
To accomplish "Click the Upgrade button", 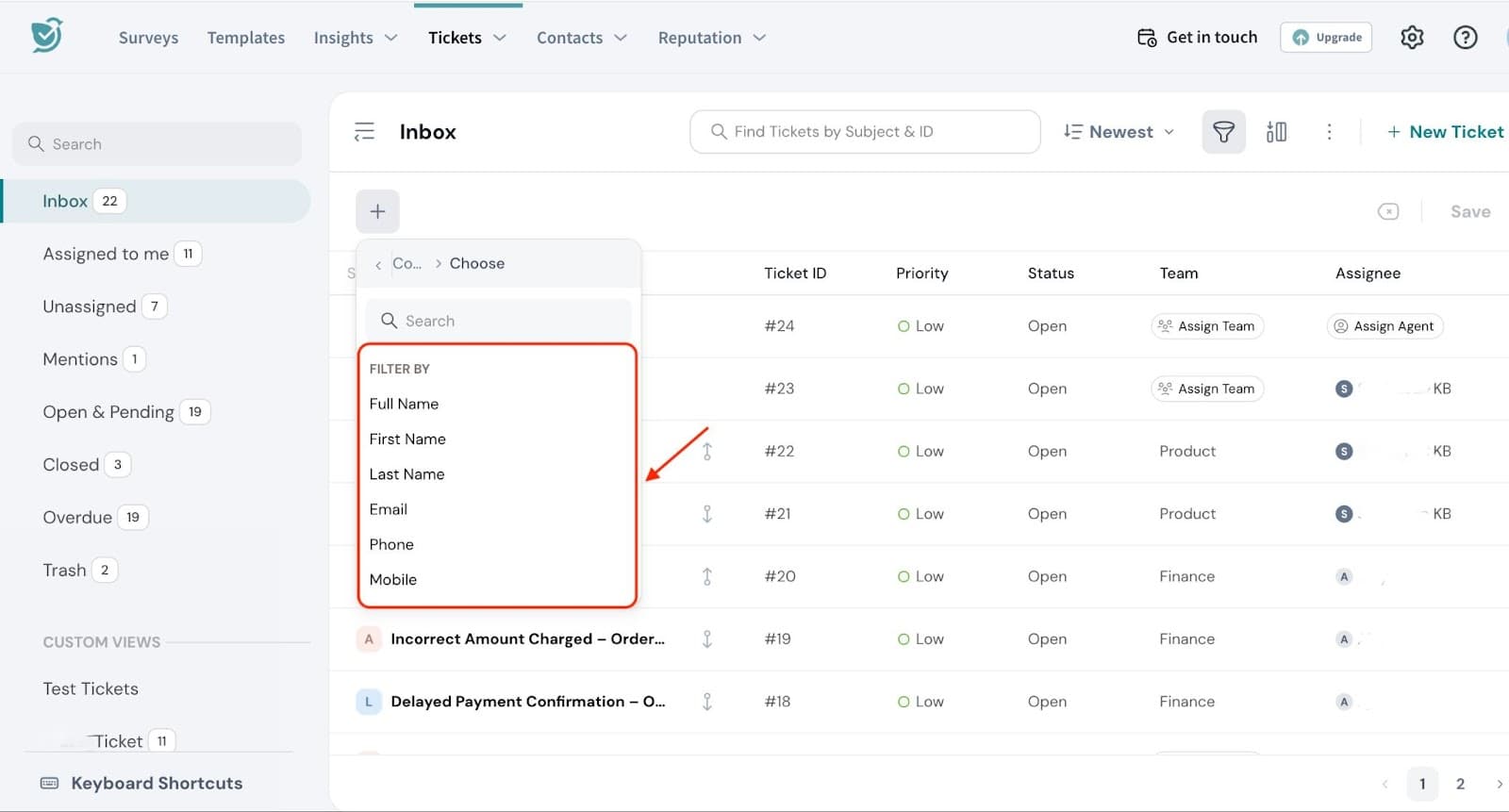I will pos(1325,38).
